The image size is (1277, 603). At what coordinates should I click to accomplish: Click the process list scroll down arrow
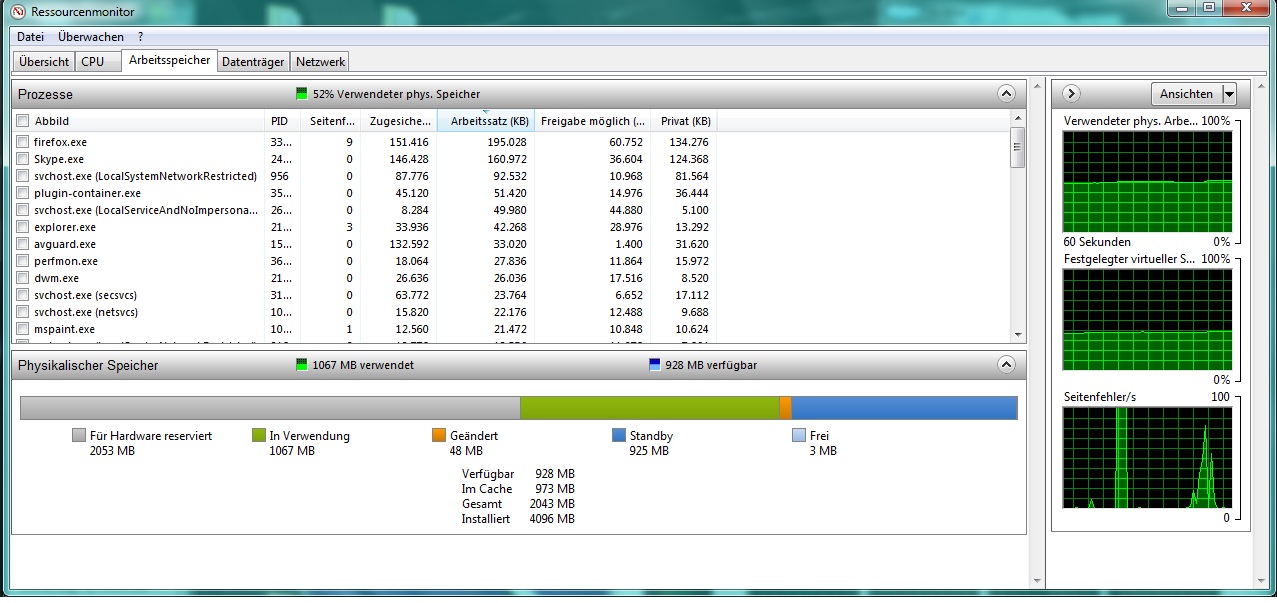coord(1018,335)
